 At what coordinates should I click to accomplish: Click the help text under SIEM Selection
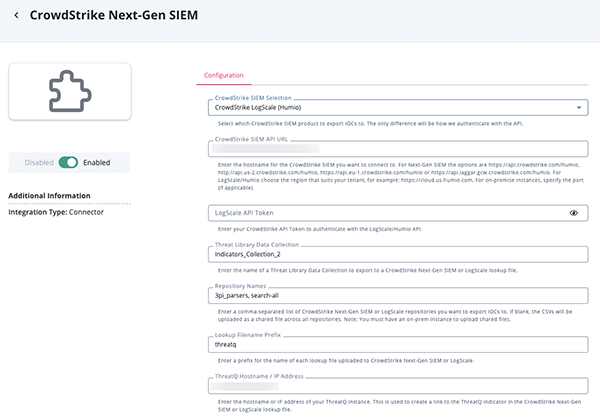(370, 124)
